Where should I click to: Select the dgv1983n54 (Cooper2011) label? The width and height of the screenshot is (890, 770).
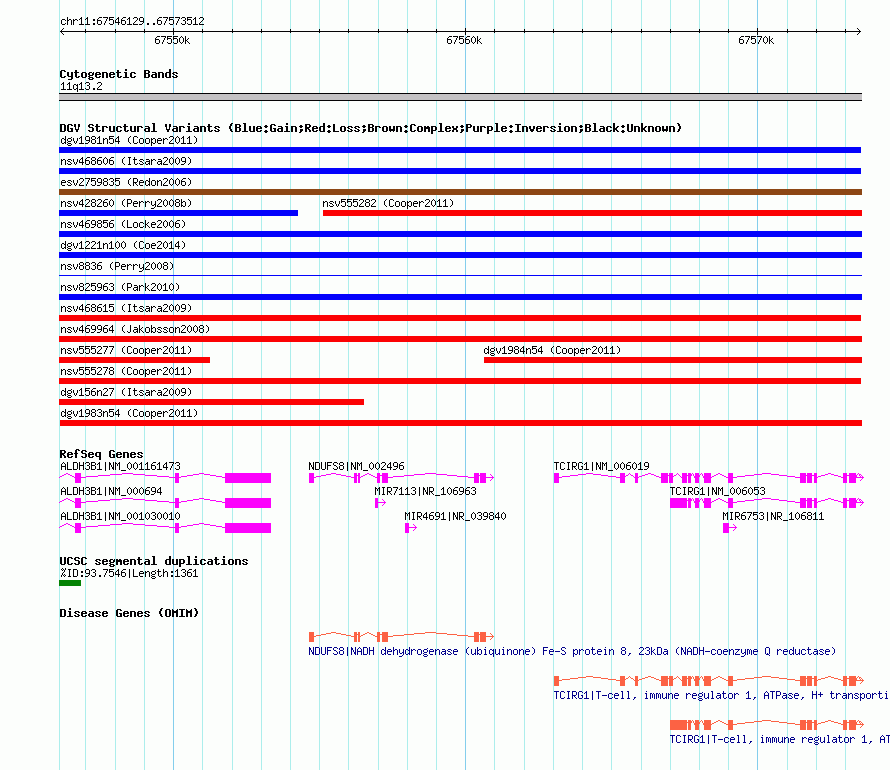pyautogui.click(x=129, y=413)
